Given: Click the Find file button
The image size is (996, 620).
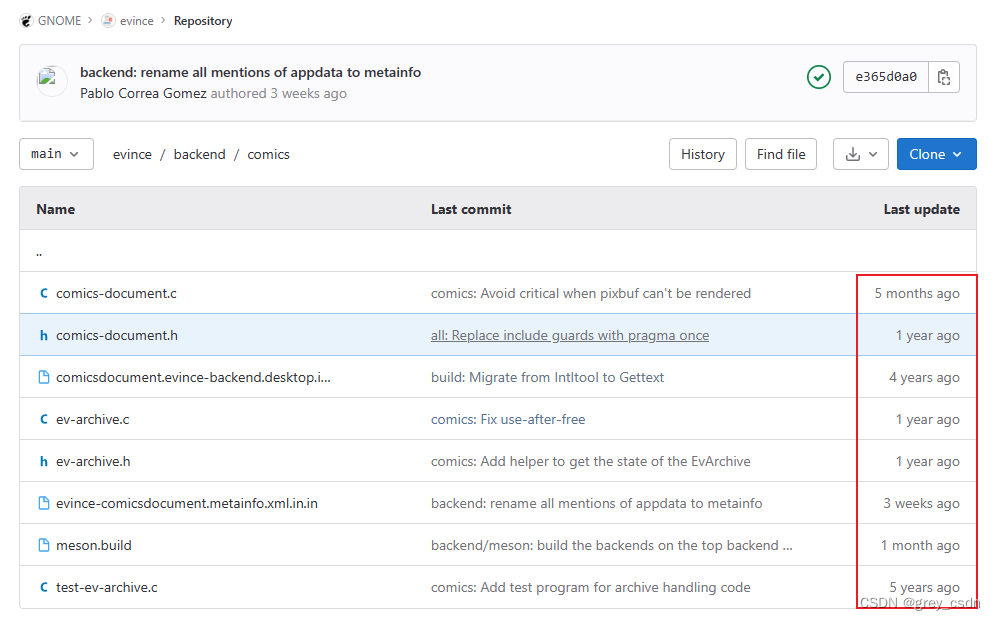Looking at the screenshot, I should [x=781, y=154].
